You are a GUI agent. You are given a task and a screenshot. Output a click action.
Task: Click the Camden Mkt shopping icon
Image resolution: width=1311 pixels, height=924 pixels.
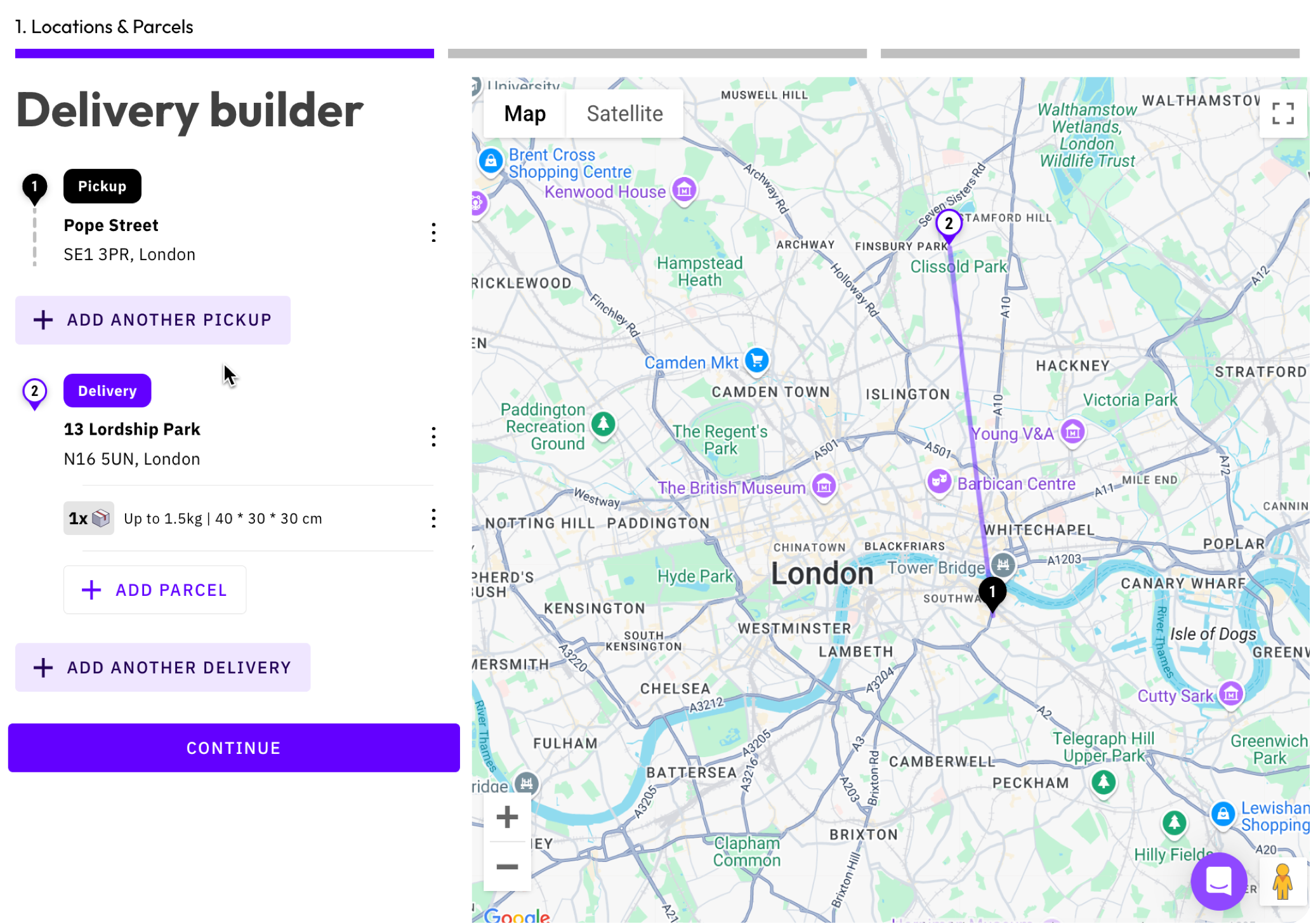click(756, 360)
